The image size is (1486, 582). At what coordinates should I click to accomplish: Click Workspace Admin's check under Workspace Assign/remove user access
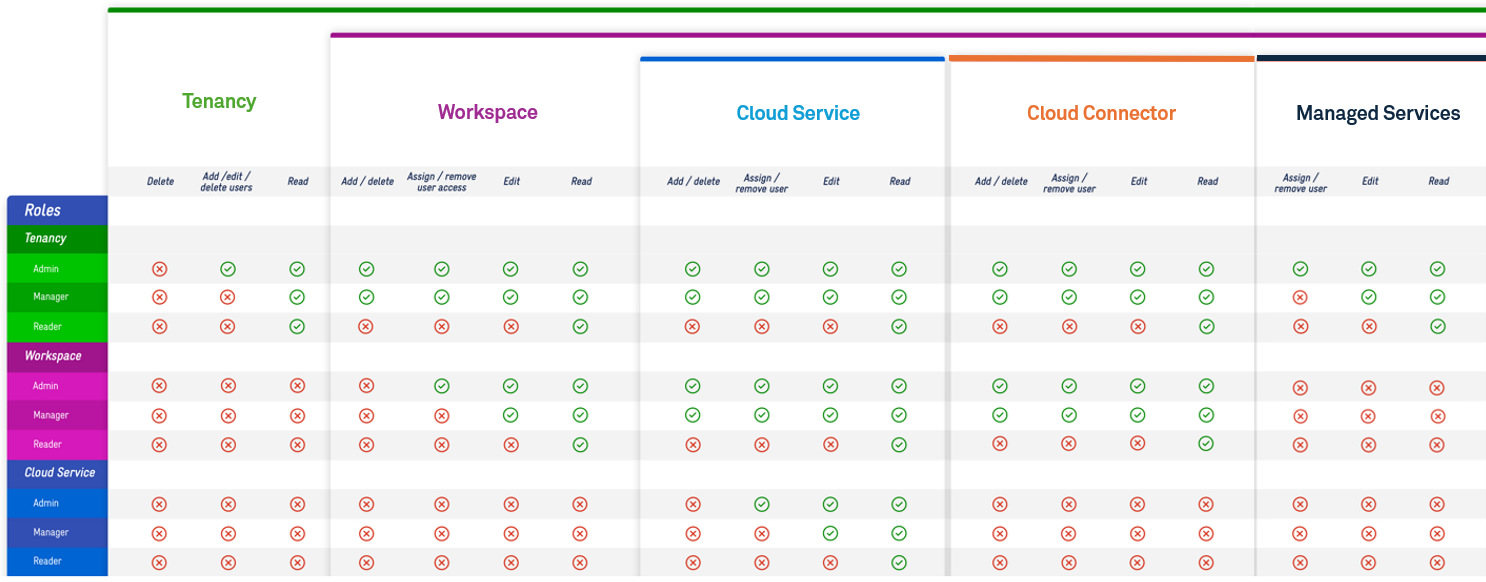[x=441, y=386]
